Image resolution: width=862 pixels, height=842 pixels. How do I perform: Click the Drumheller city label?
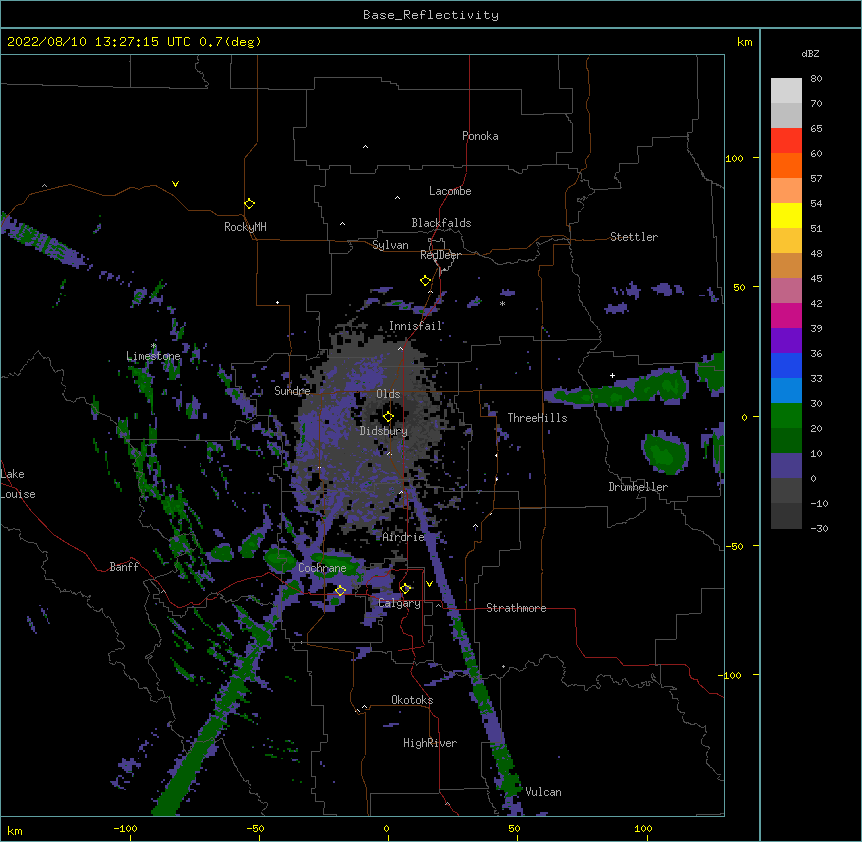[x=638, y=487]
